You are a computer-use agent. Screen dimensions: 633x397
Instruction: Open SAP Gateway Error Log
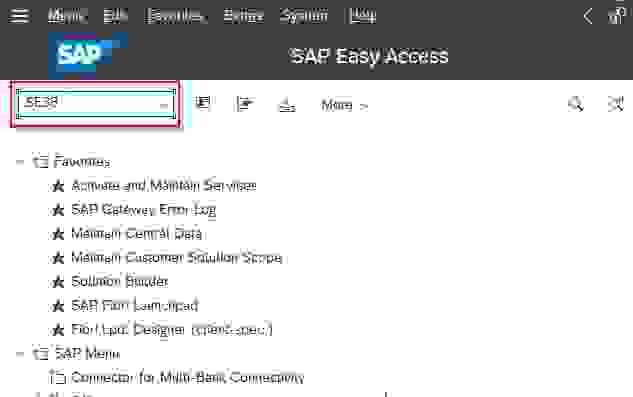[143, 210]
